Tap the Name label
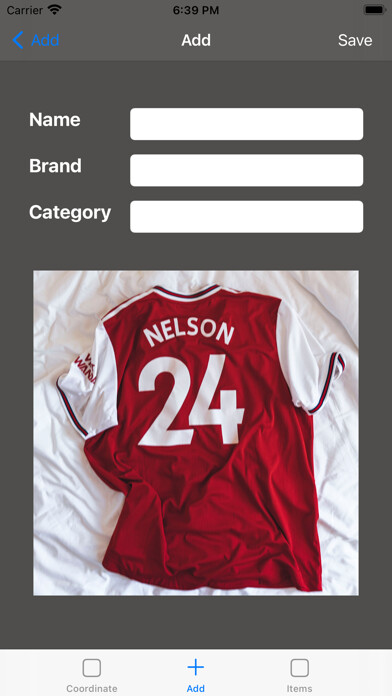 click(x=55, y=119)
